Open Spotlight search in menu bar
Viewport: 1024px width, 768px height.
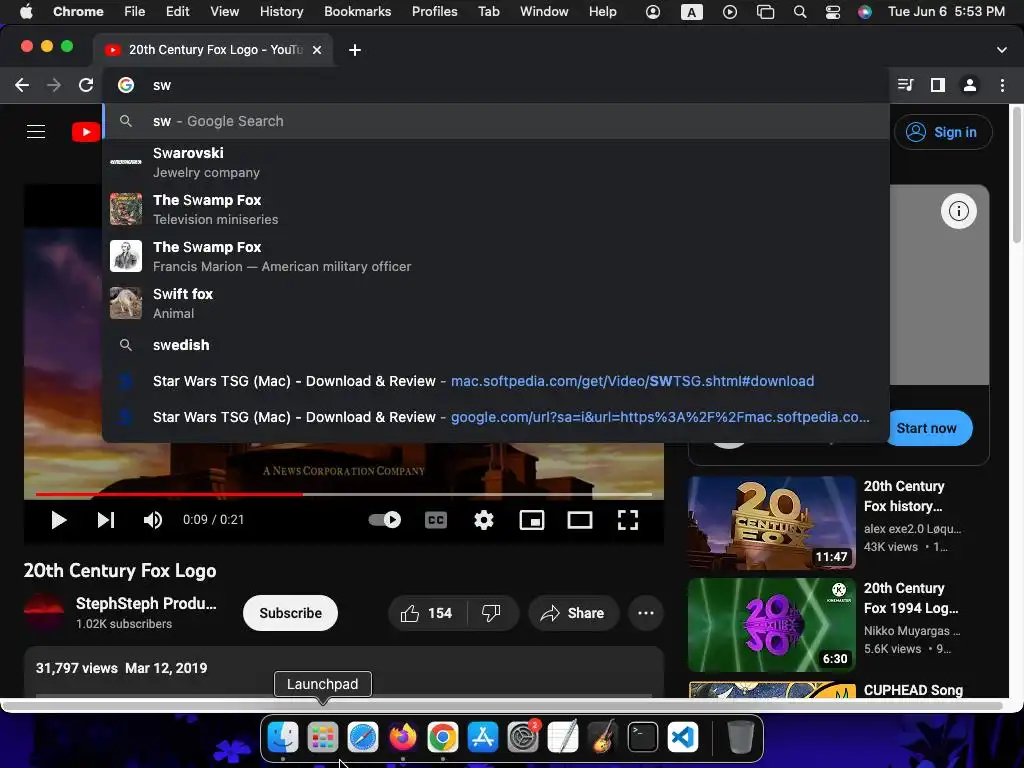coord(800,12)
